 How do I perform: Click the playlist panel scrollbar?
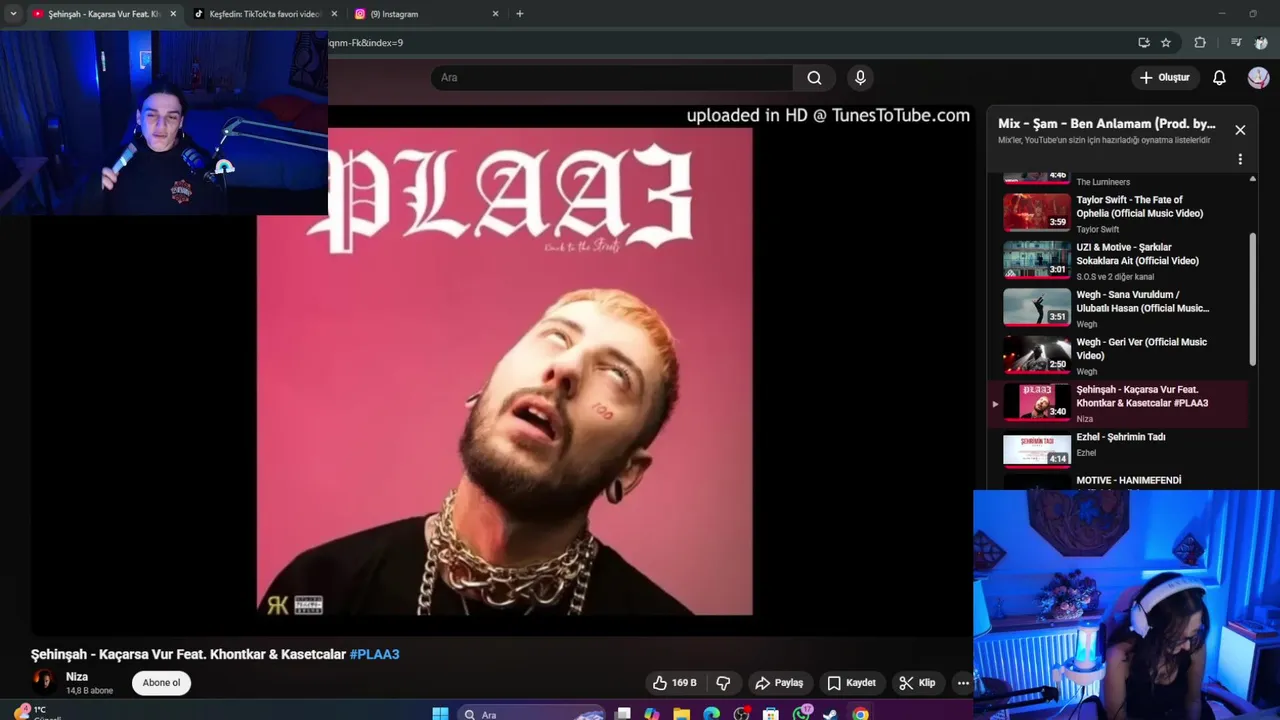click(x=1253, y=300)
